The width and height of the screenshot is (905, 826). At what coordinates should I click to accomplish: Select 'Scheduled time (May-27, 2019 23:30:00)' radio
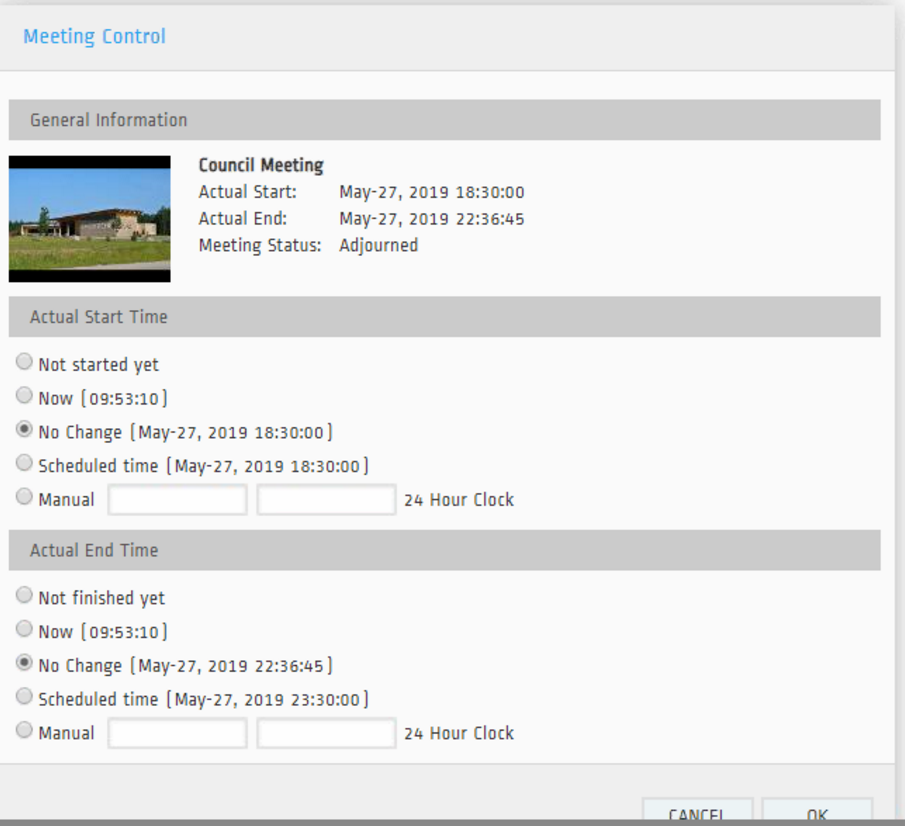tap(24, 696)
